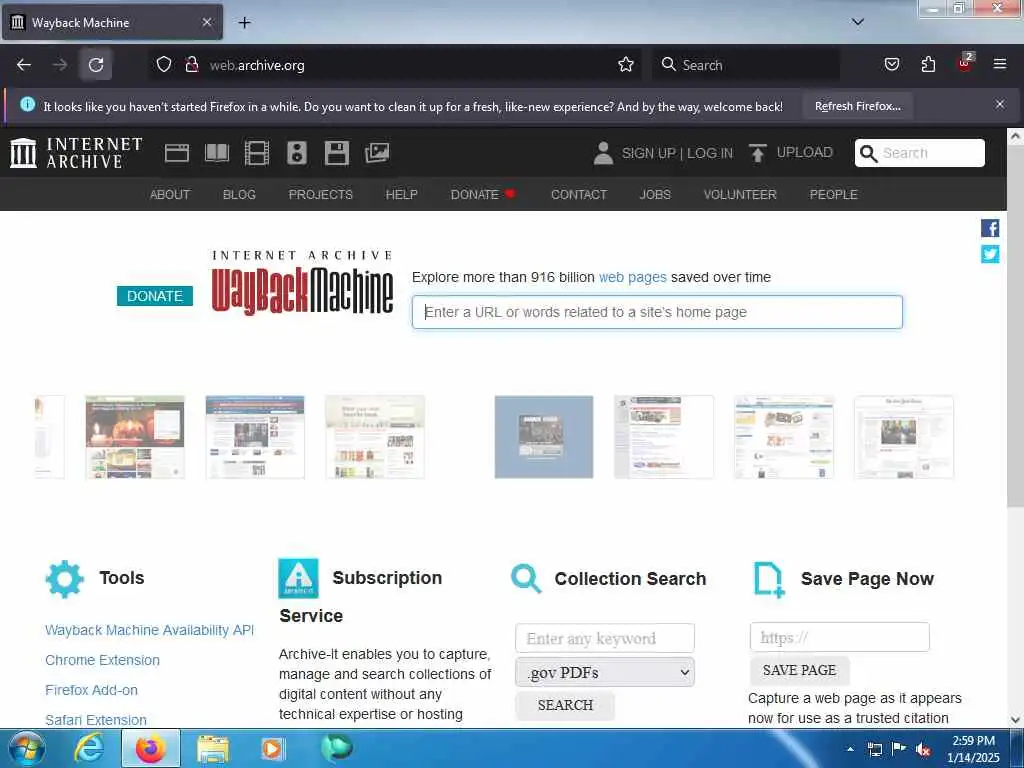This screenshot has width=1024, height=768.
Task: Bookmark this page with the star icon
Action: coord(626,65)
